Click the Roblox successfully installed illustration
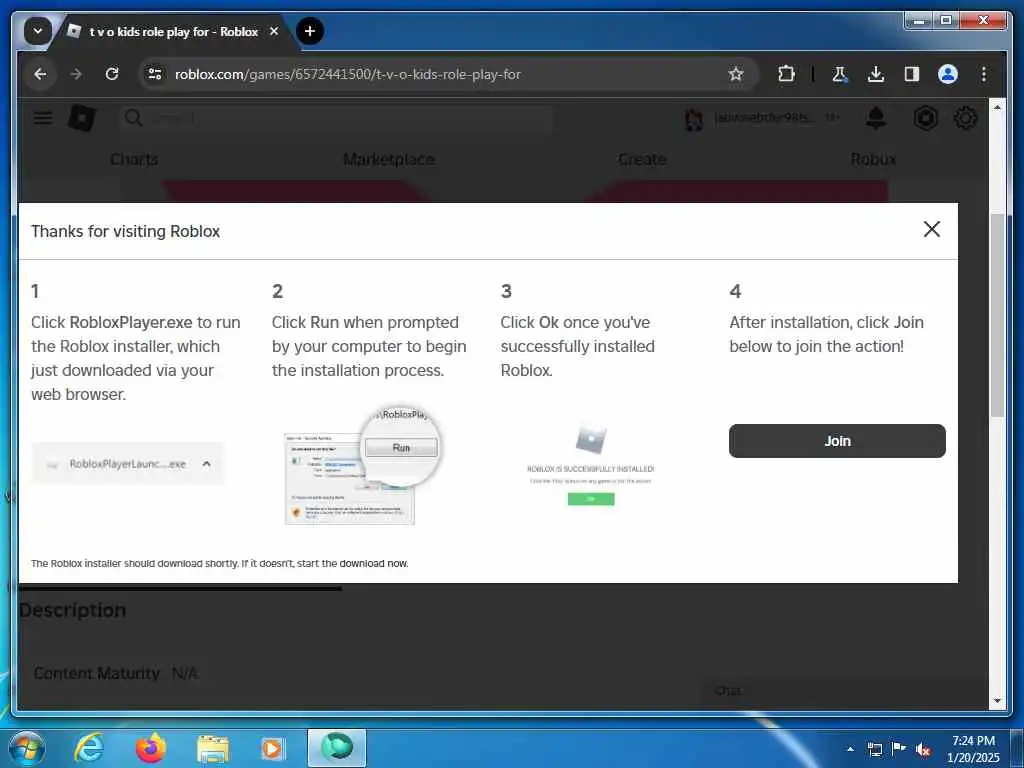Image resolution: width=1024 pixels, height=768 pixels. 590,466
